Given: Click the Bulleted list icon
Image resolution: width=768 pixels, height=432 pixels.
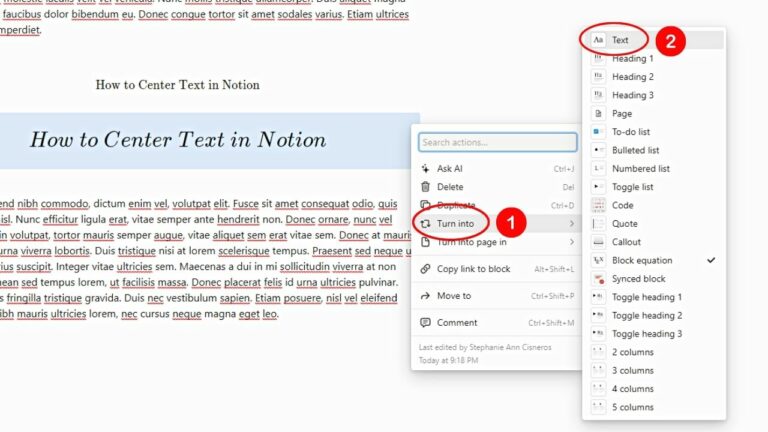Looking at the screenshot, I should pos(598,150).
